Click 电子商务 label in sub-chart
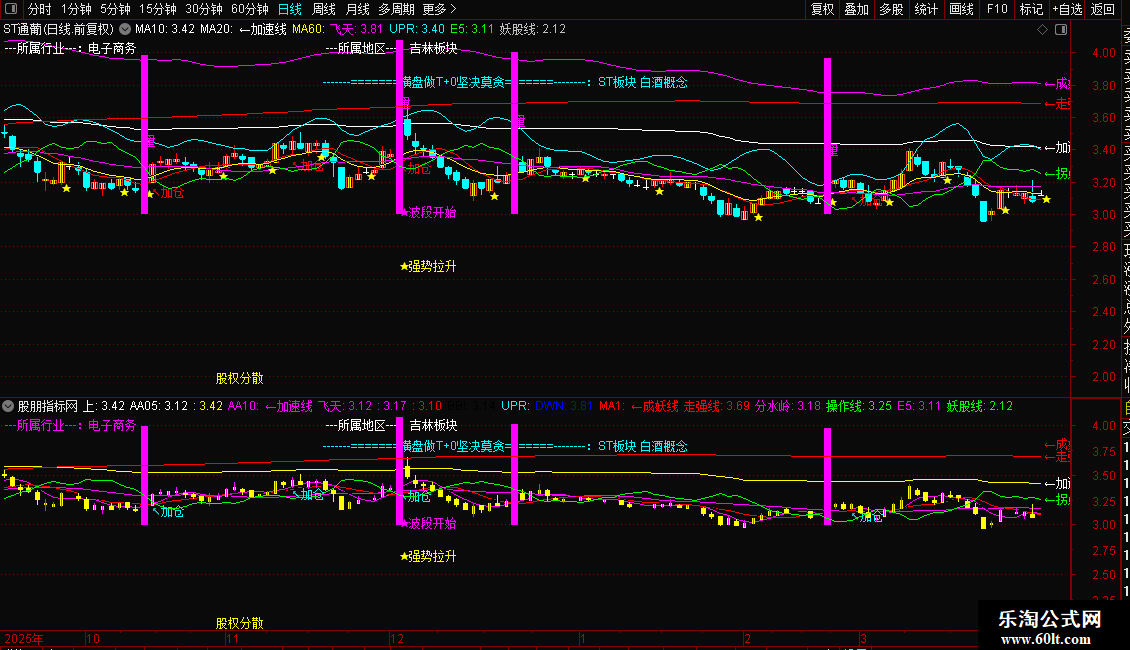This screenshot has width=1130, height=650. coord(112,425)
